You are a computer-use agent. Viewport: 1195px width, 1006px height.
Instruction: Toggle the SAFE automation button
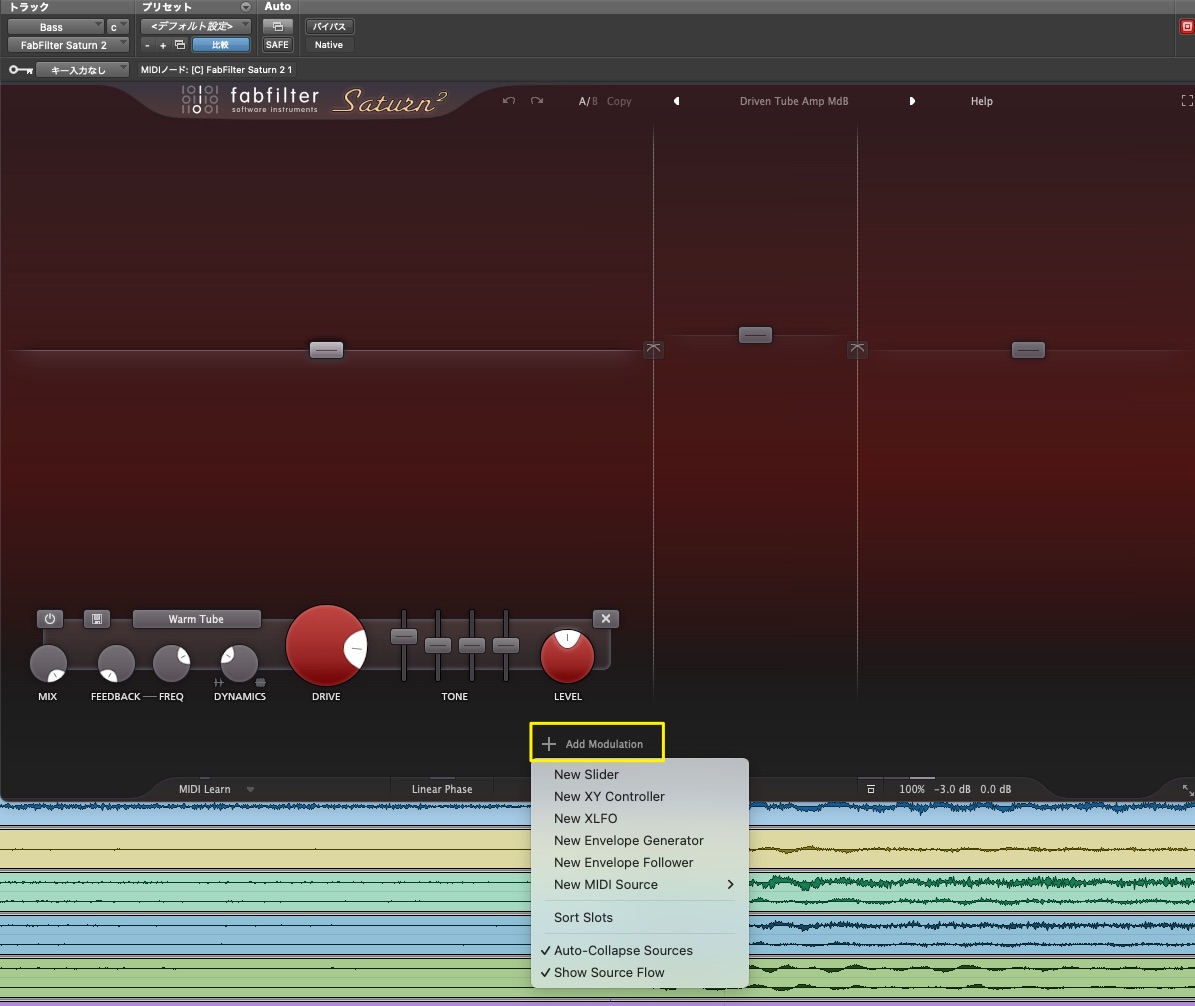point(277,45)
